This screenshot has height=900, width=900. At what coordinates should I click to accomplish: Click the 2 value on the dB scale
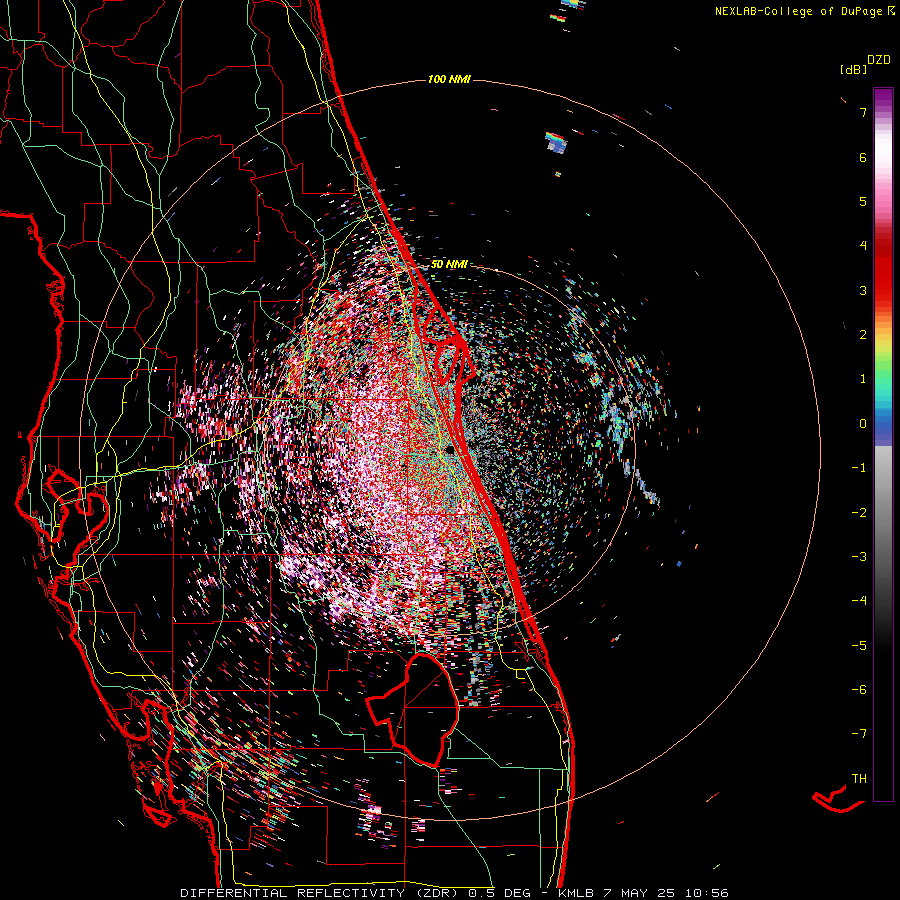(x=863, y=334)
